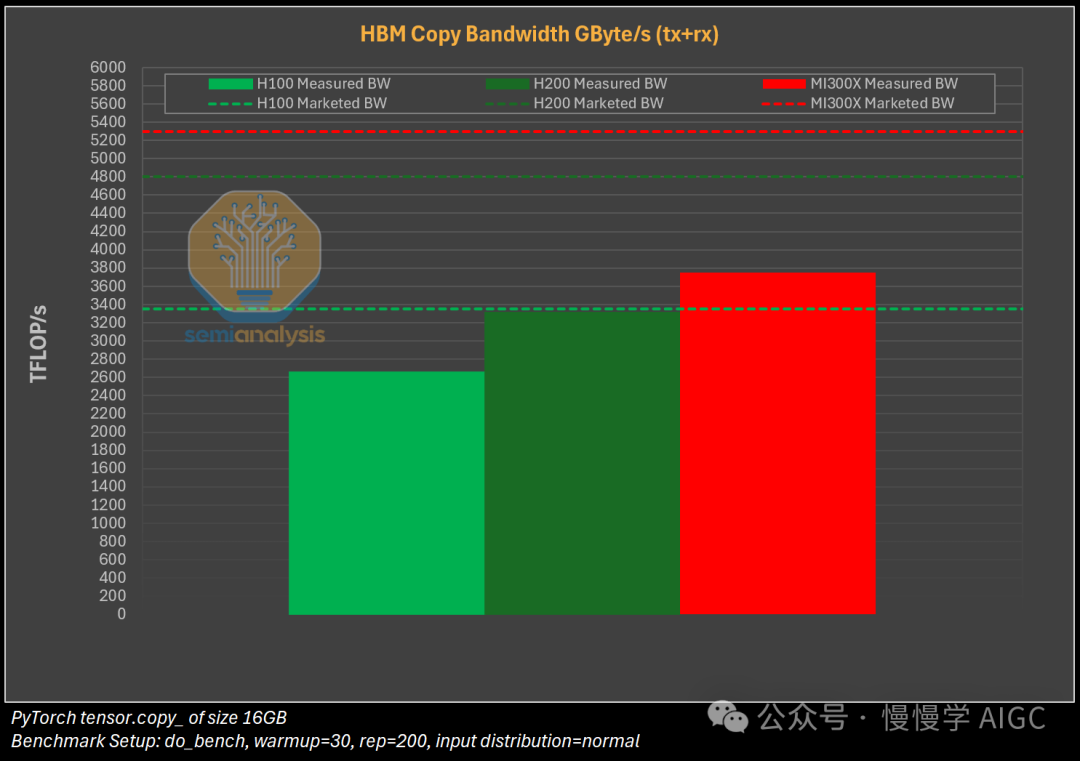The image size is (1080, 761).
Task: Click the 200 axis label
Action: (x=112, y=596)
